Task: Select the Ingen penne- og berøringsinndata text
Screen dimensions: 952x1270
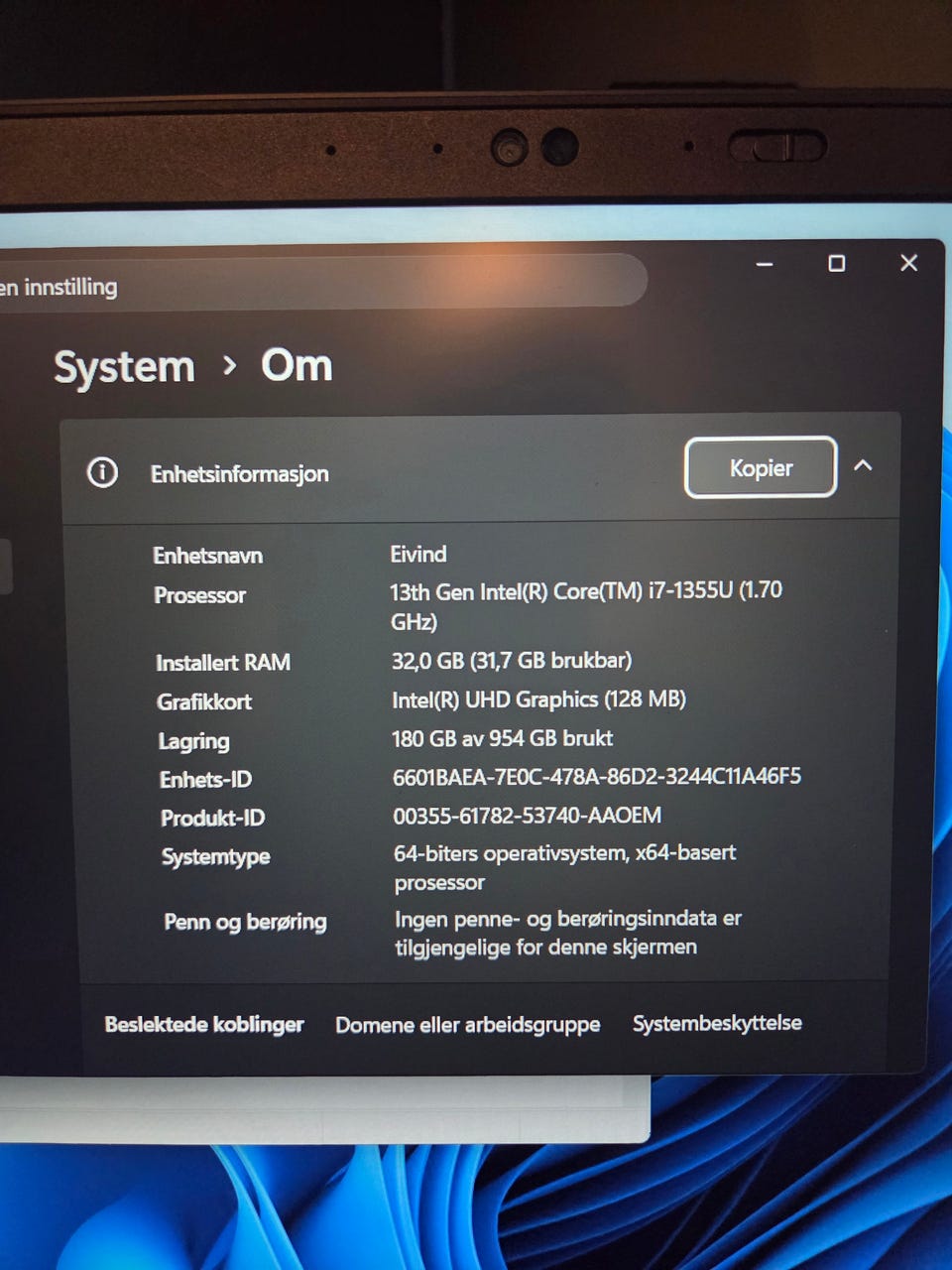Action: 568,933
